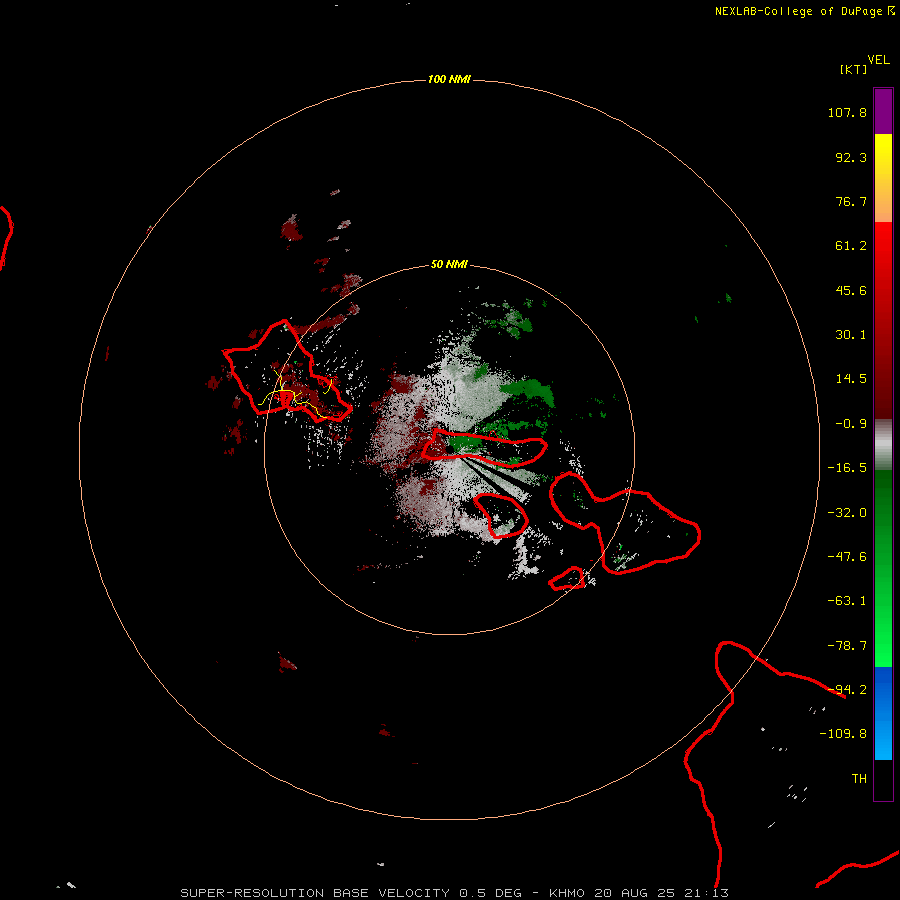Click the 30.1 legend value
This screenshot has width=900, height=900.
point(851,335)
